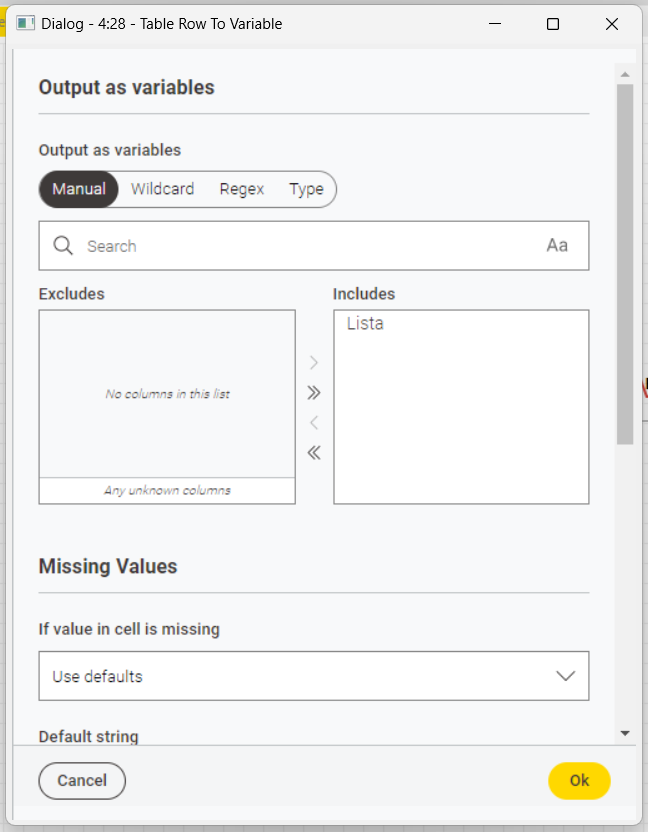Image resolution: width=648 pixels, height=832 pixels.
Task: Click the double right arrow move-all icon
Action: point(314,393)
